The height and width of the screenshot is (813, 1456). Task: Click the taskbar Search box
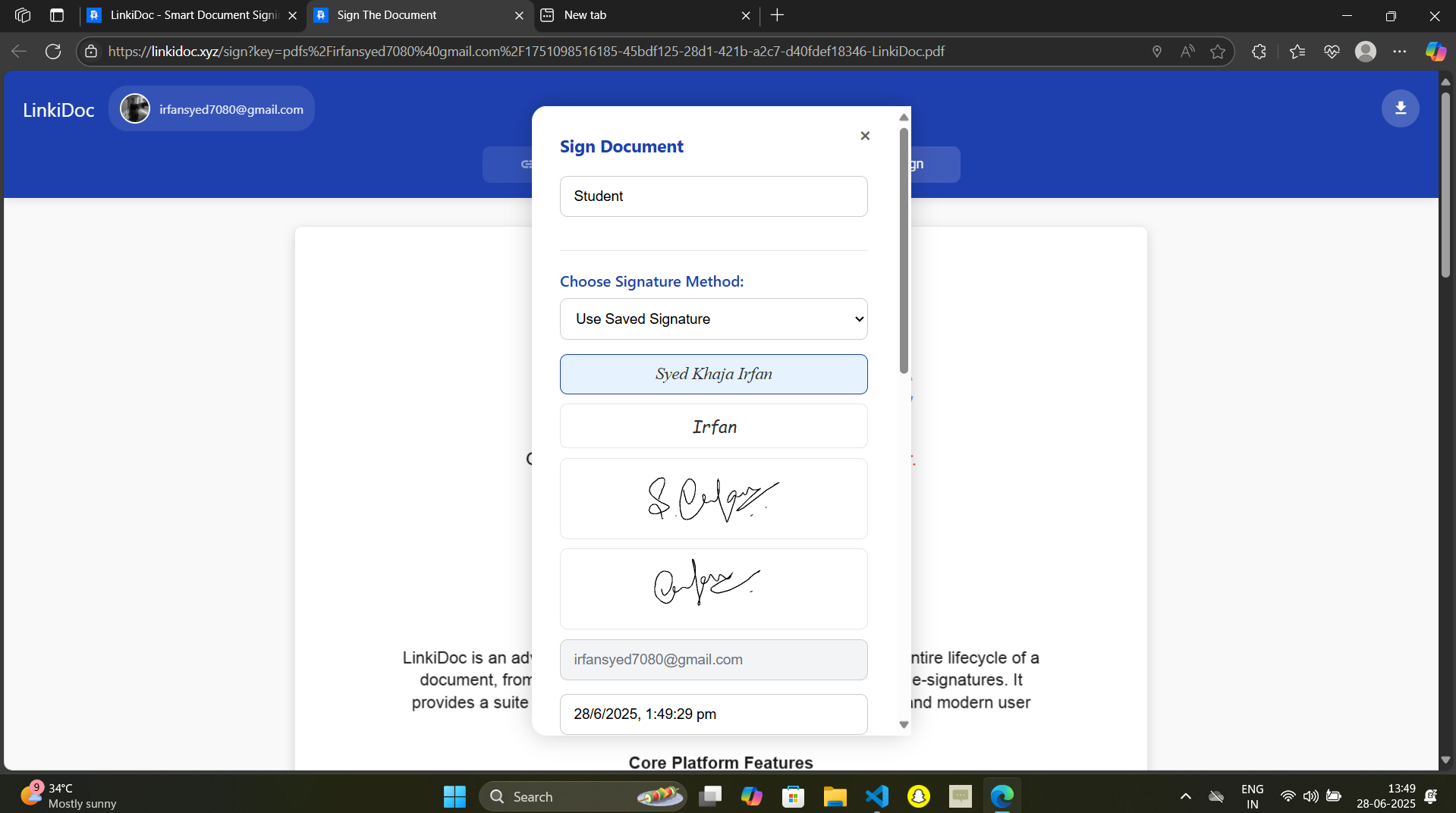[x=583, y=796]
